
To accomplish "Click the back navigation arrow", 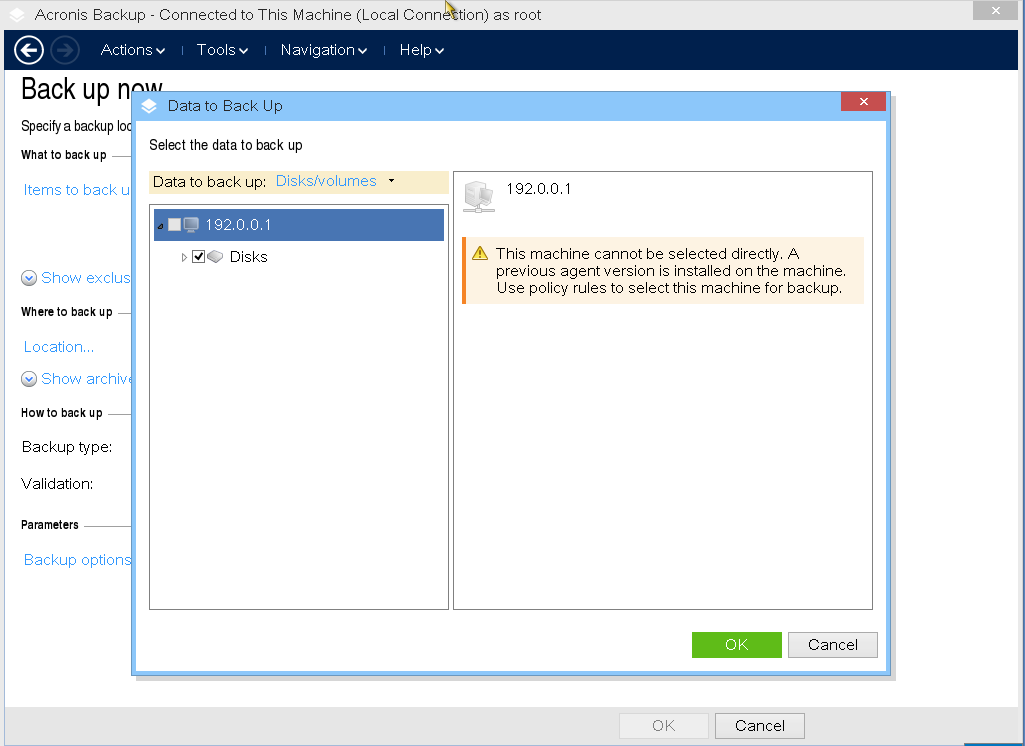I will tap(29, 50).
